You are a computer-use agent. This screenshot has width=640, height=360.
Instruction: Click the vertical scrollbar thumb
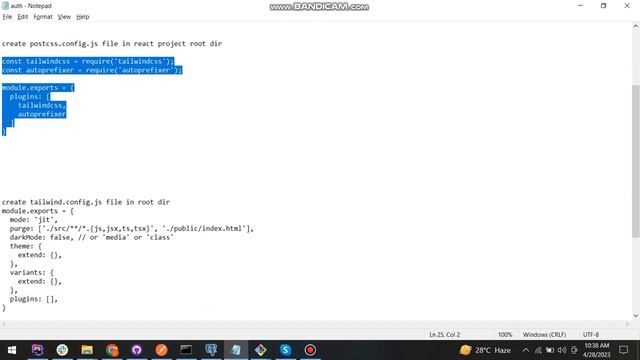click(636, 161)
